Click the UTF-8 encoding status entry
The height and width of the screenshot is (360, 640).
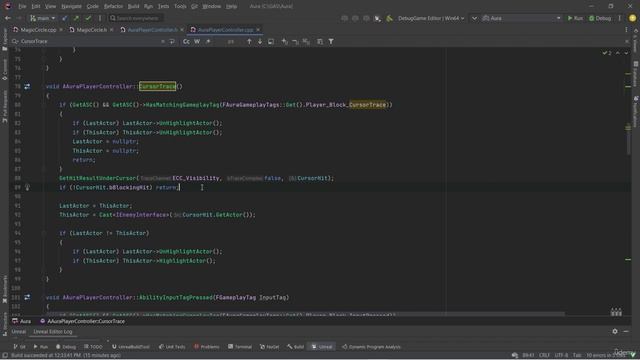point(561,356)
